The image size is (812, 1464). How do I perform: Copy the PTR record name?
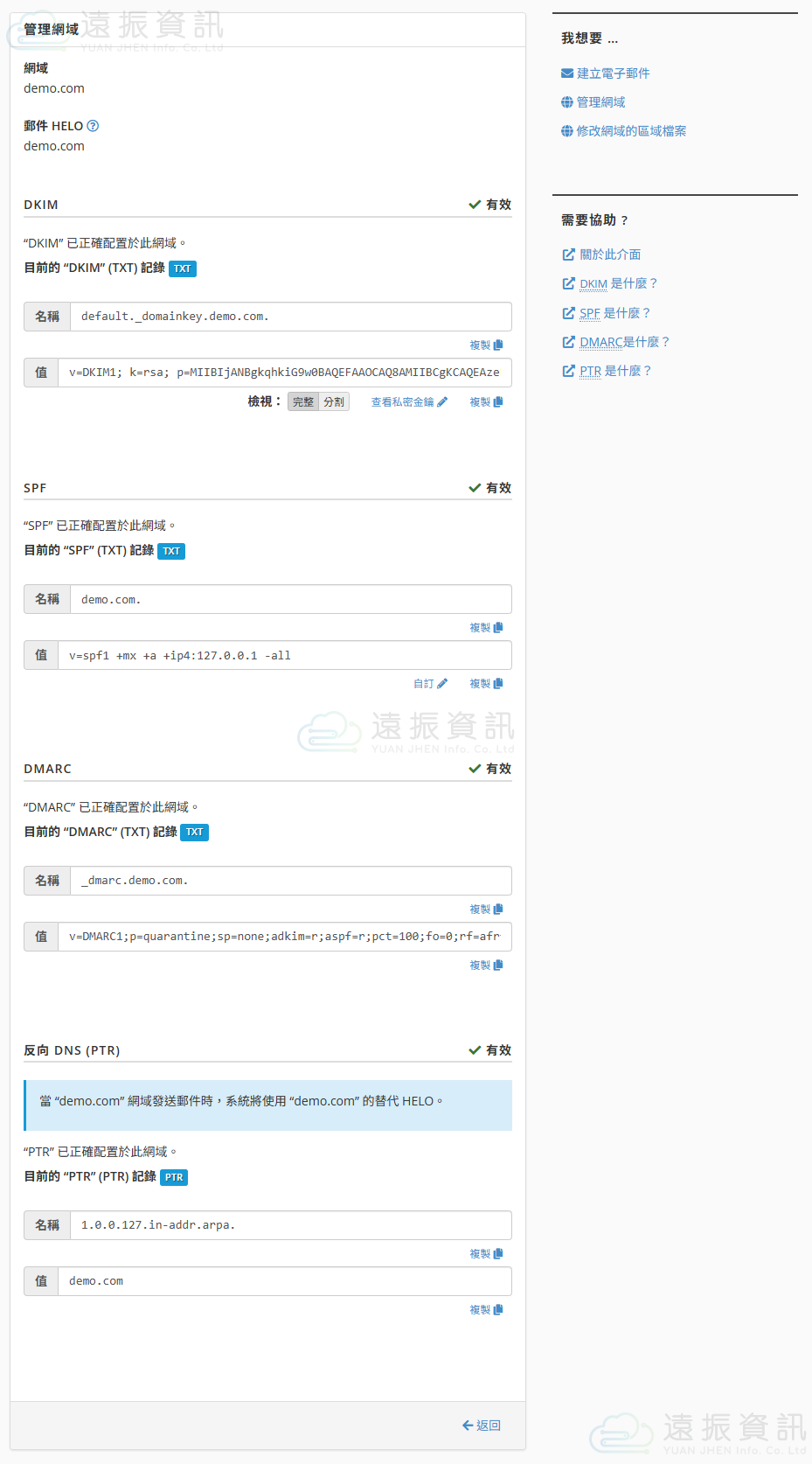point(486,1254)
